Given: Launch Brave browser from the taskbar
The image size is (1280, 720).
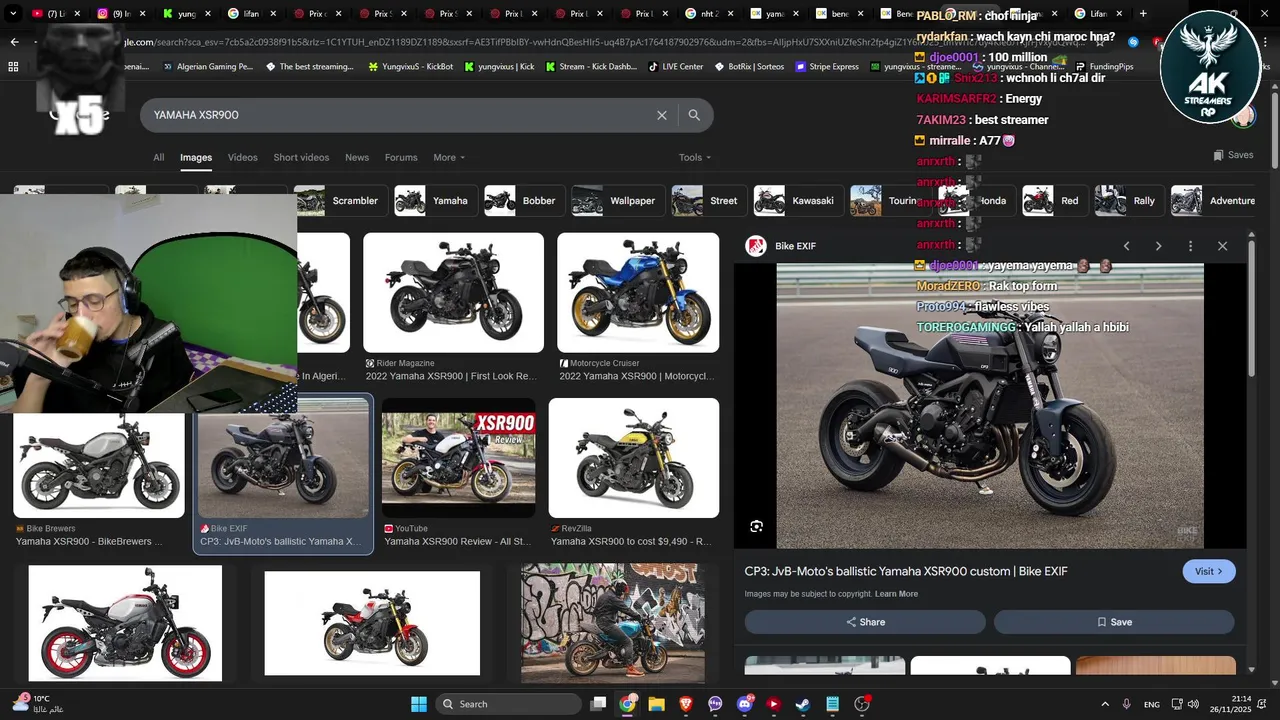Looking at the screenshot, I should [686, 704].
